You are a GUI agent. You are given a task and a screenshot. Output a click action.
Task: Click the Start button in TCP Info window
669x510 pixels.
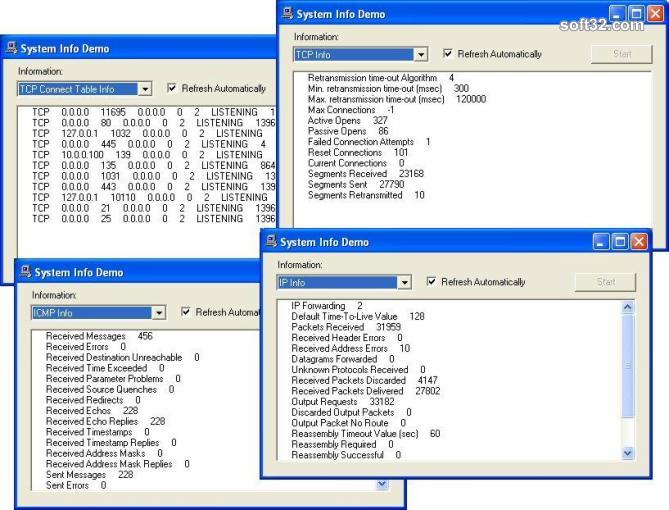pyautogui.click(x=622, y=54)
